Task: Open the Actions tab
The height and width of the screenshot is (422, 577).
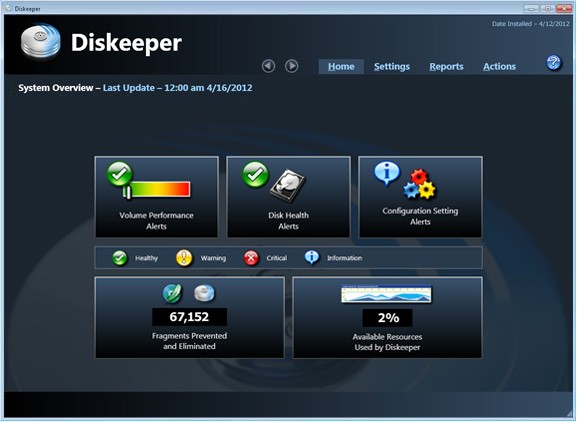Action: pos(499,67)
